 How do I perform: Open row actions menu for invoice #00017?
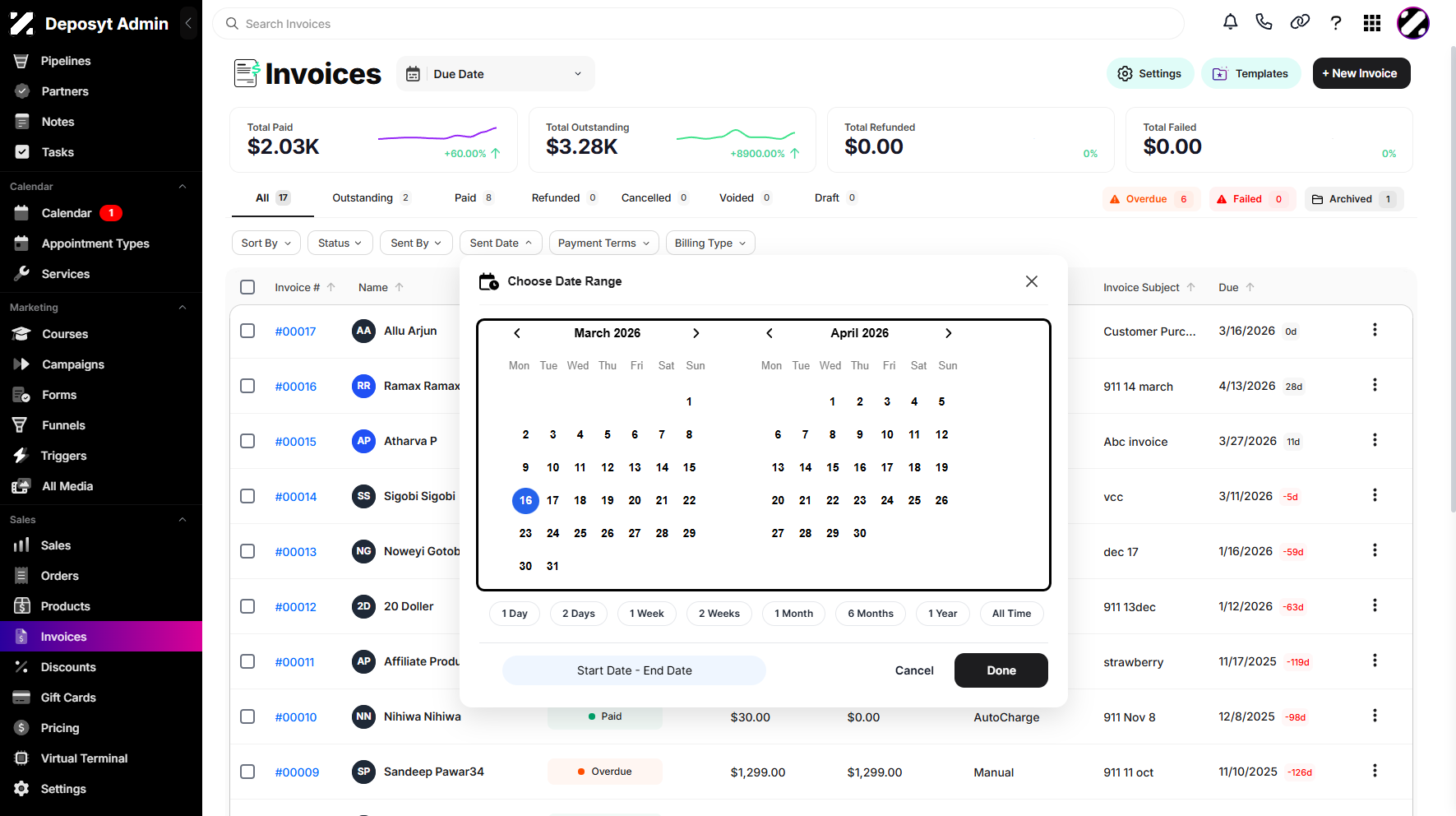1375,330
